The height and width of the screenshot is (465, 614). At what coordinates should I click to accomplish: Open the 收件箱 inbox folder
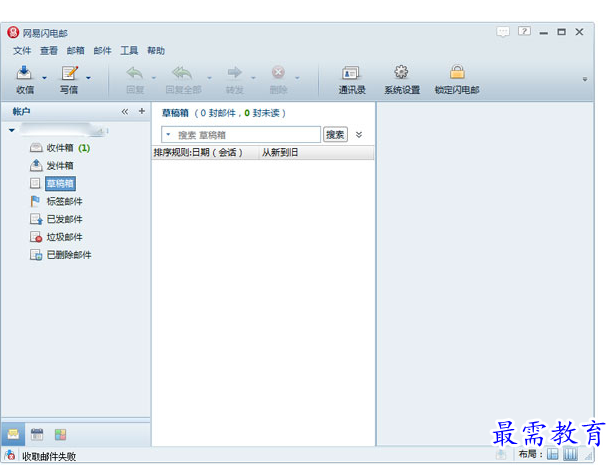click(60, 148)
